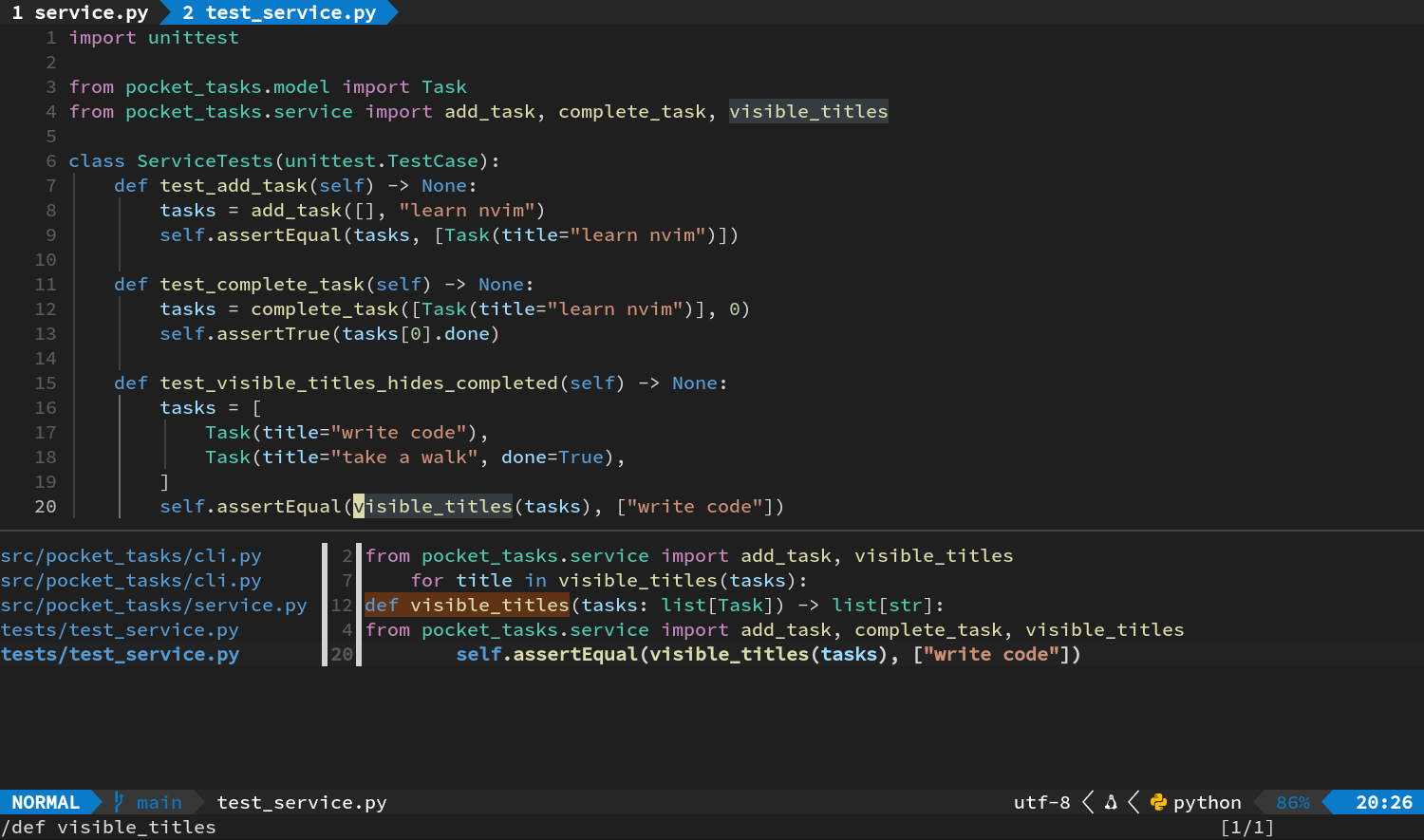The width and height of the screenshot is (1424, 840).
Task: Click the NORMAL mode indicator
Action: click(x=46, y=802)
